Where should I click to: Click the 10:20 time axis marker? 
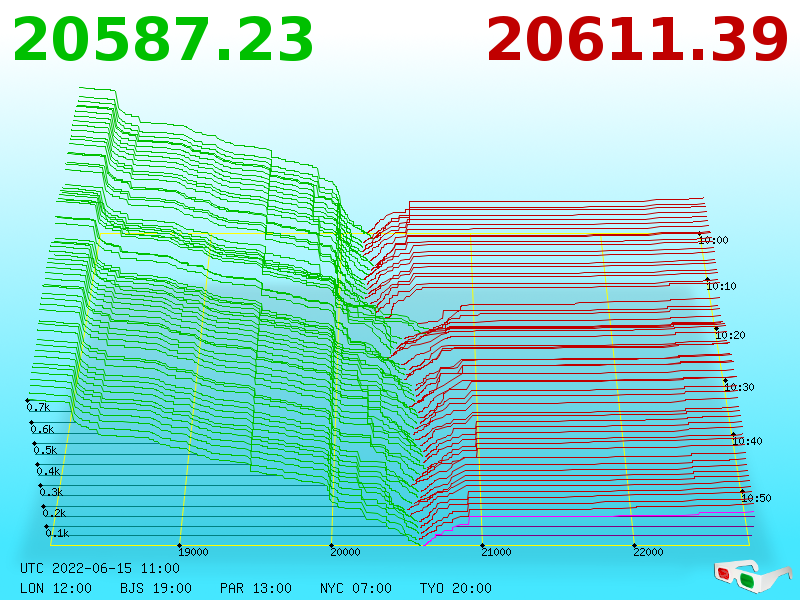coord(730,335)
